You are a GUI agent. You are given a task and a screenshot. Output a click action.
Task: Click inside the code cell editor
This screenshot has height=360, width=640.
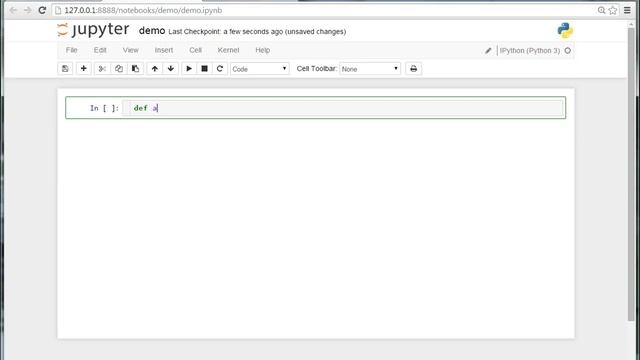click(343, 108)
